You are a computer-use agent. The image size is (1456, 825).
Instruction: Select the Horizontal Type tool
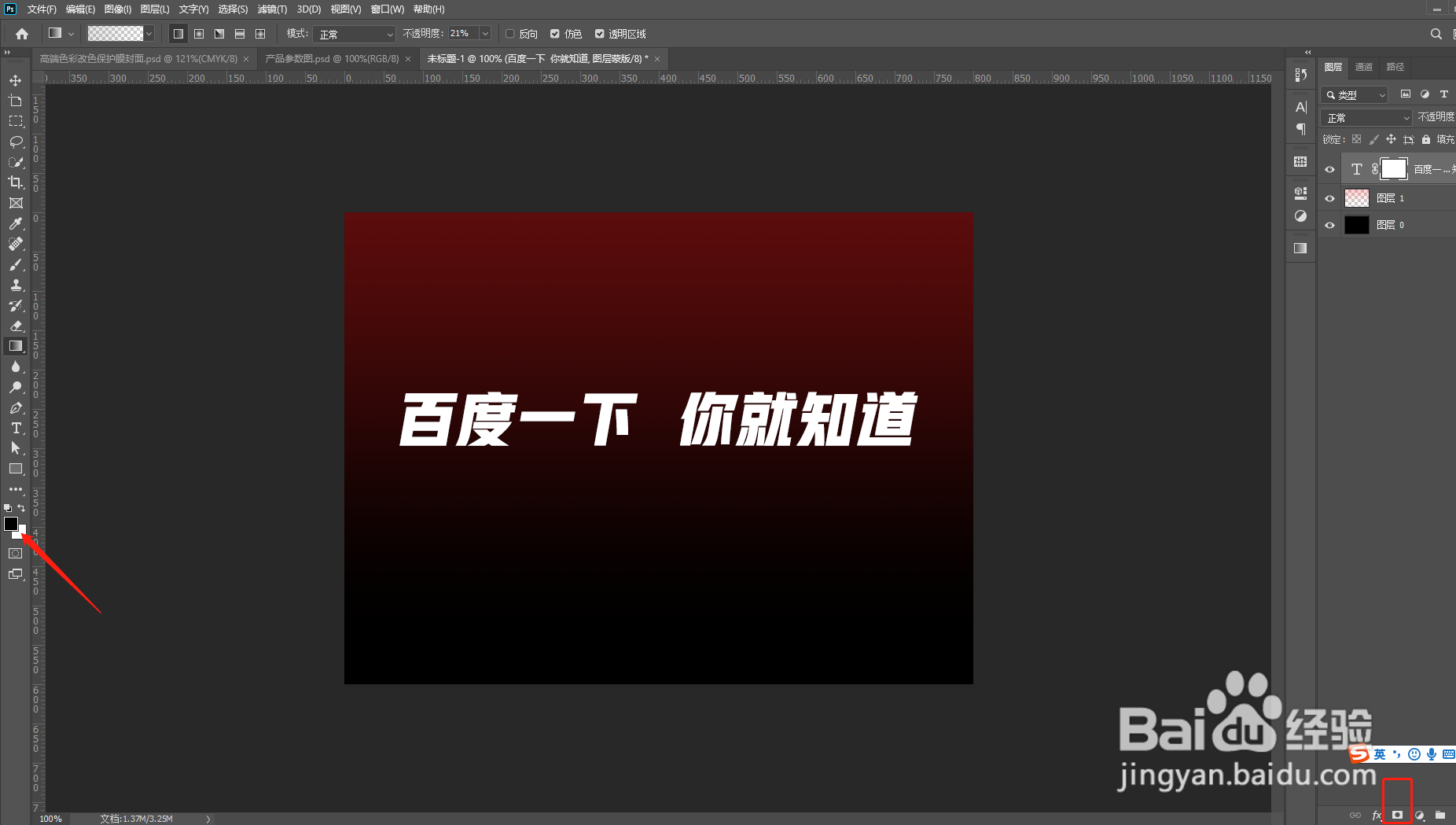click(15, 428)
